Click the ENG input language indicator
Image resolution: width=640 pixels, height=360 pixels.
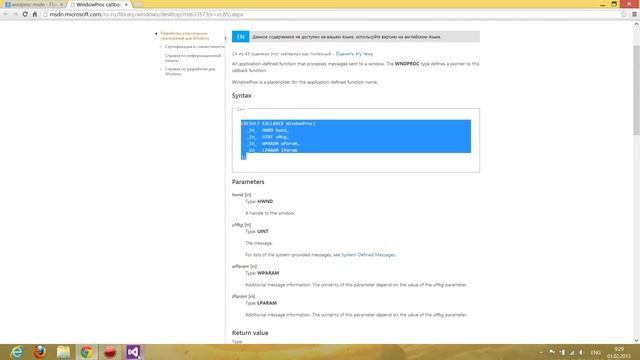tap(596, 352)
